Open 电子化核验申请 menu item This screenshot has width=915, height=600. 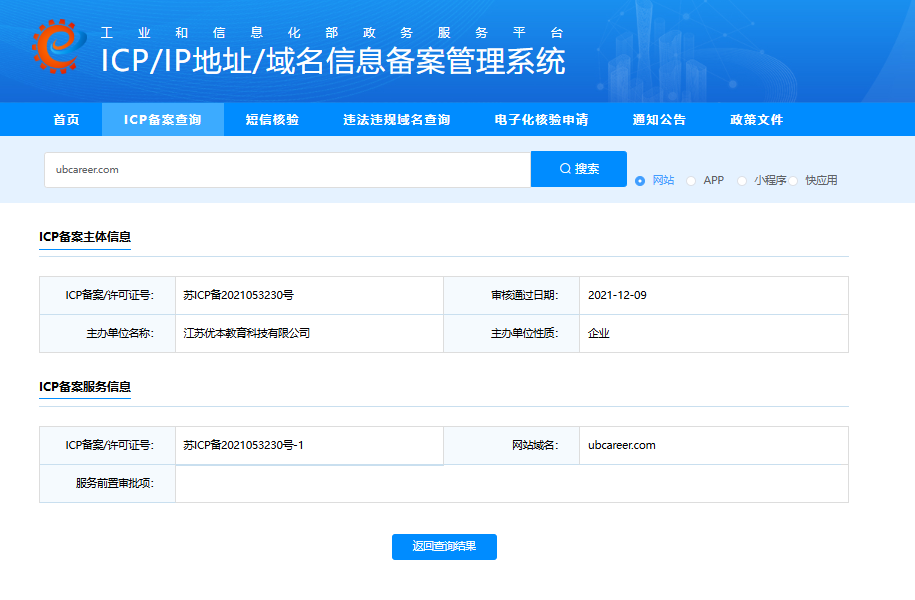pyautogui.click(x=542, y=120)
